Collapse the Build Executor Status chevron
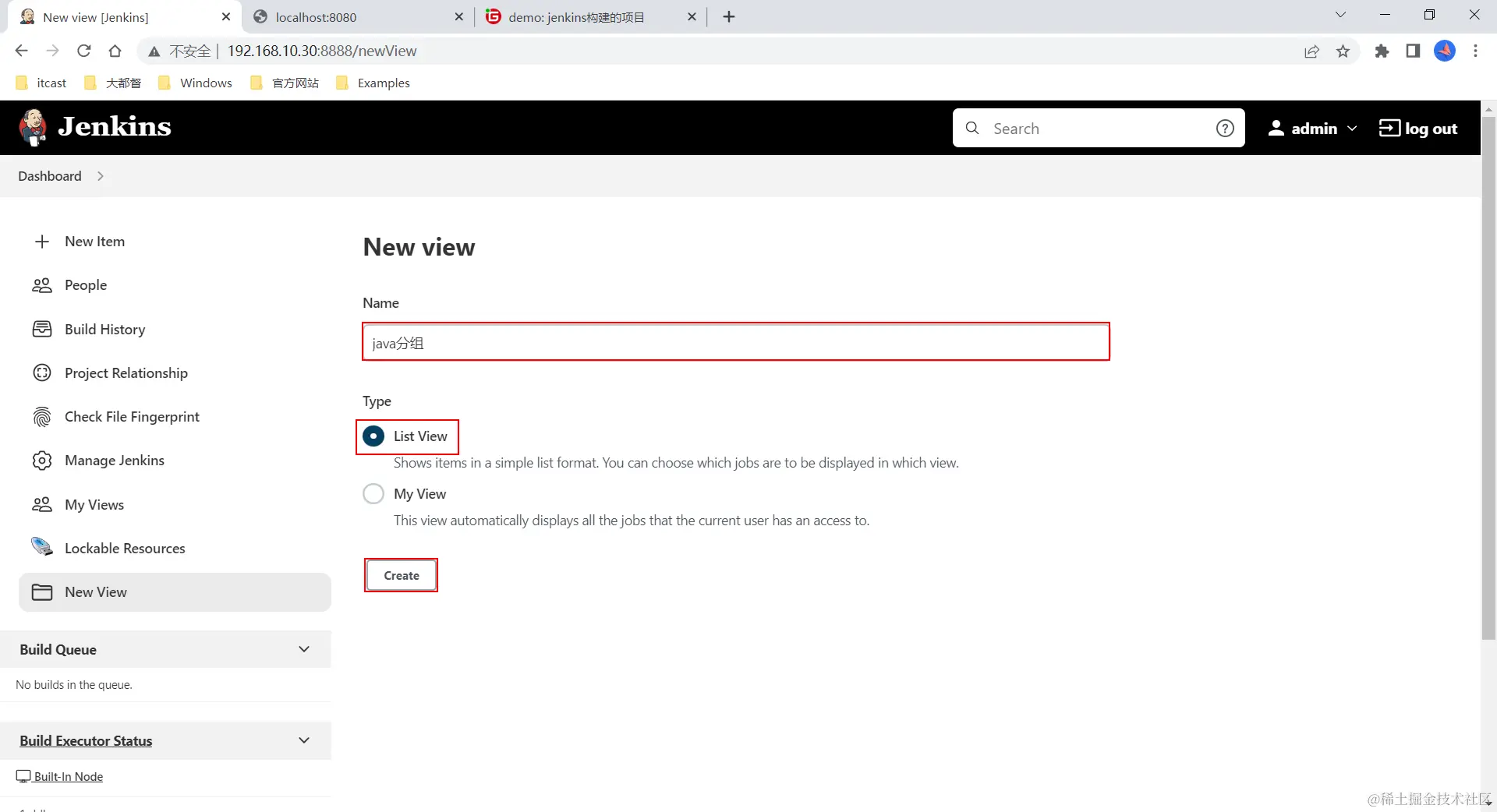The image size is (1497, 812). [x=304, y=740]
